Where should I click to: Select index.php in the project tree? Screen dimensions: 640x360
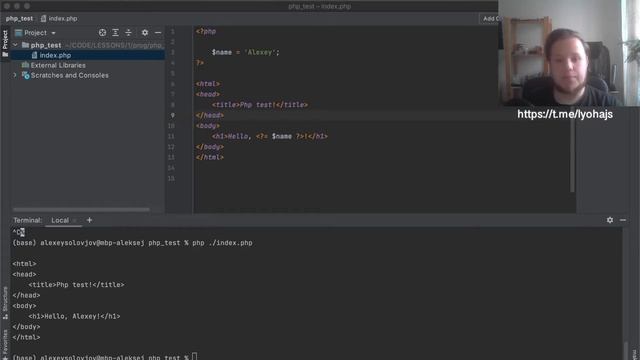coord(55,55)
